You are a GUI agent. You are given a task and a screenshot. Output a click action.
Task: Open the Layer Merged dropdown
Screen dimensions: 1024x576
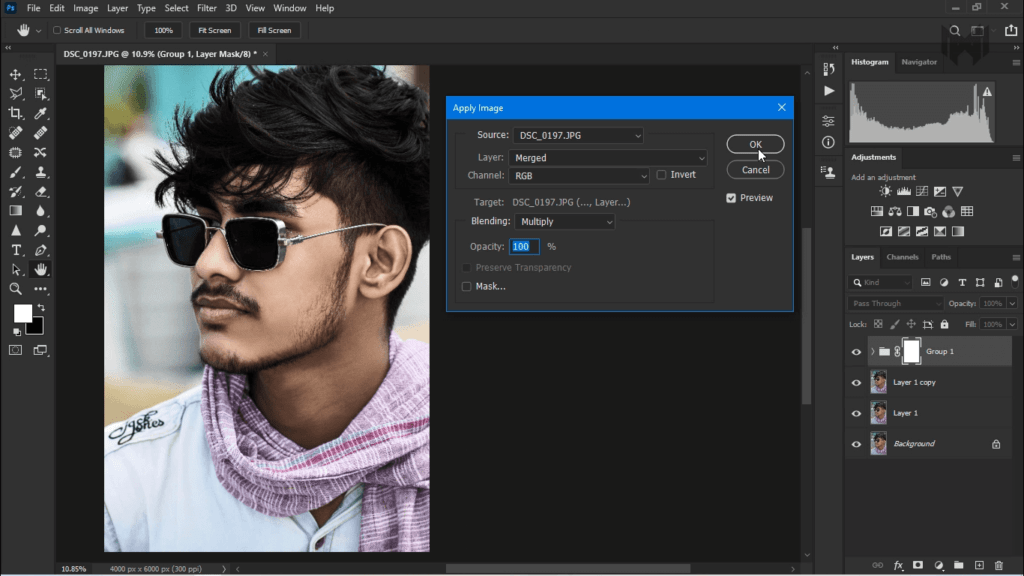608,157
